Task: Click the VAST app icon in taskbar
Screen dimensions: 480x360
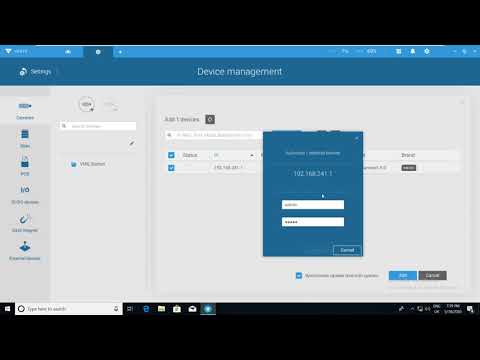Action: coord(208,309)
